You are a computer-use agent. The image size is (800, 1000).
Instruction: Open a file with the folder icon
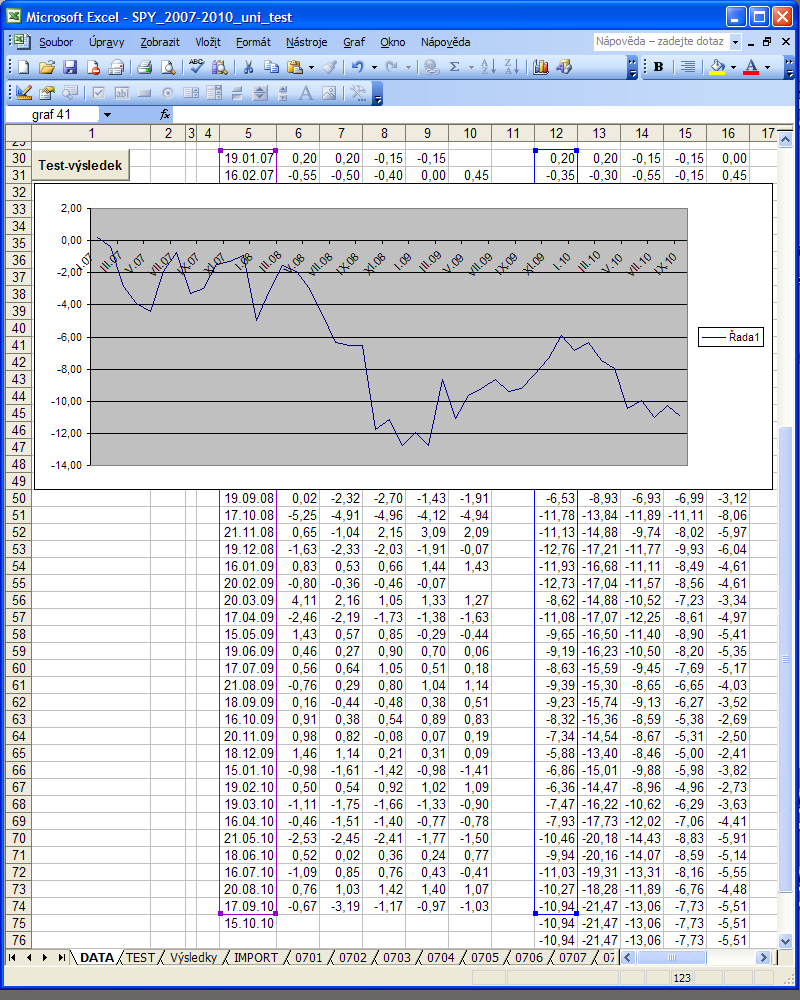click(x=47, y=67)
